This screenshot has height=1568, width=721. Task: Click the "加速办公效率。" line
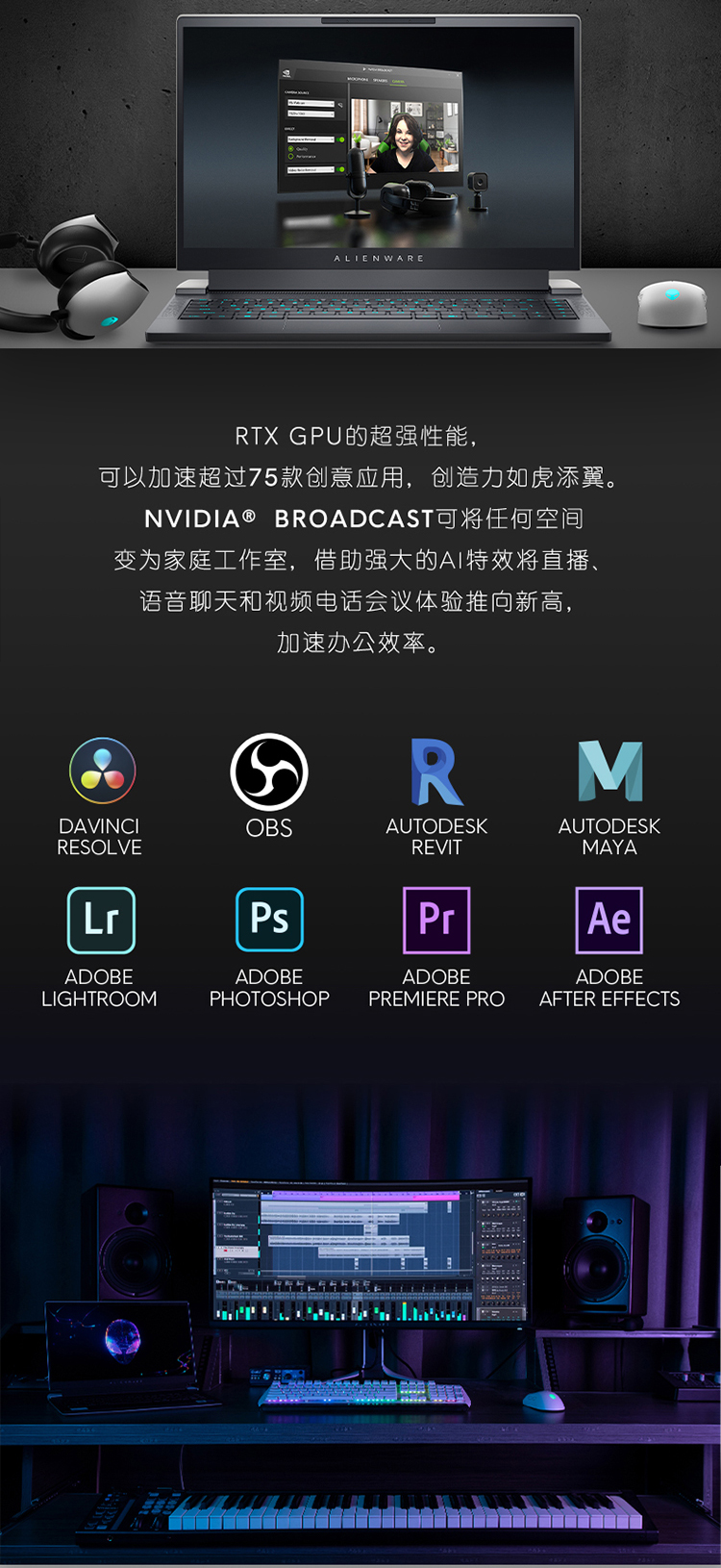[x=360, y=644]
